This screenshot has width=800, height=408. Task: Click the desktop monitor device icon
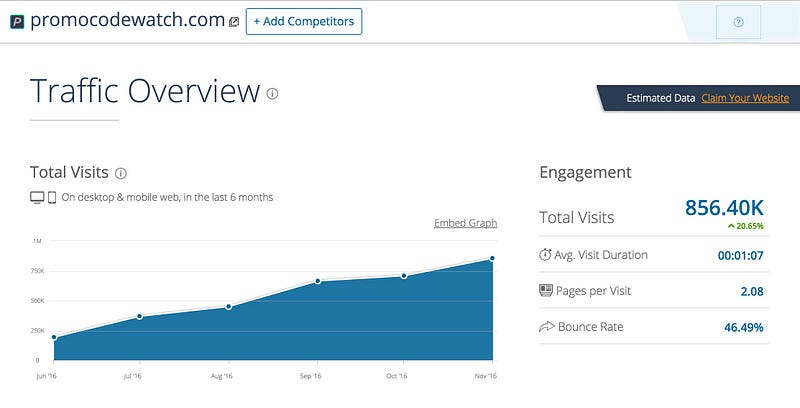click(x=37, y=197)
